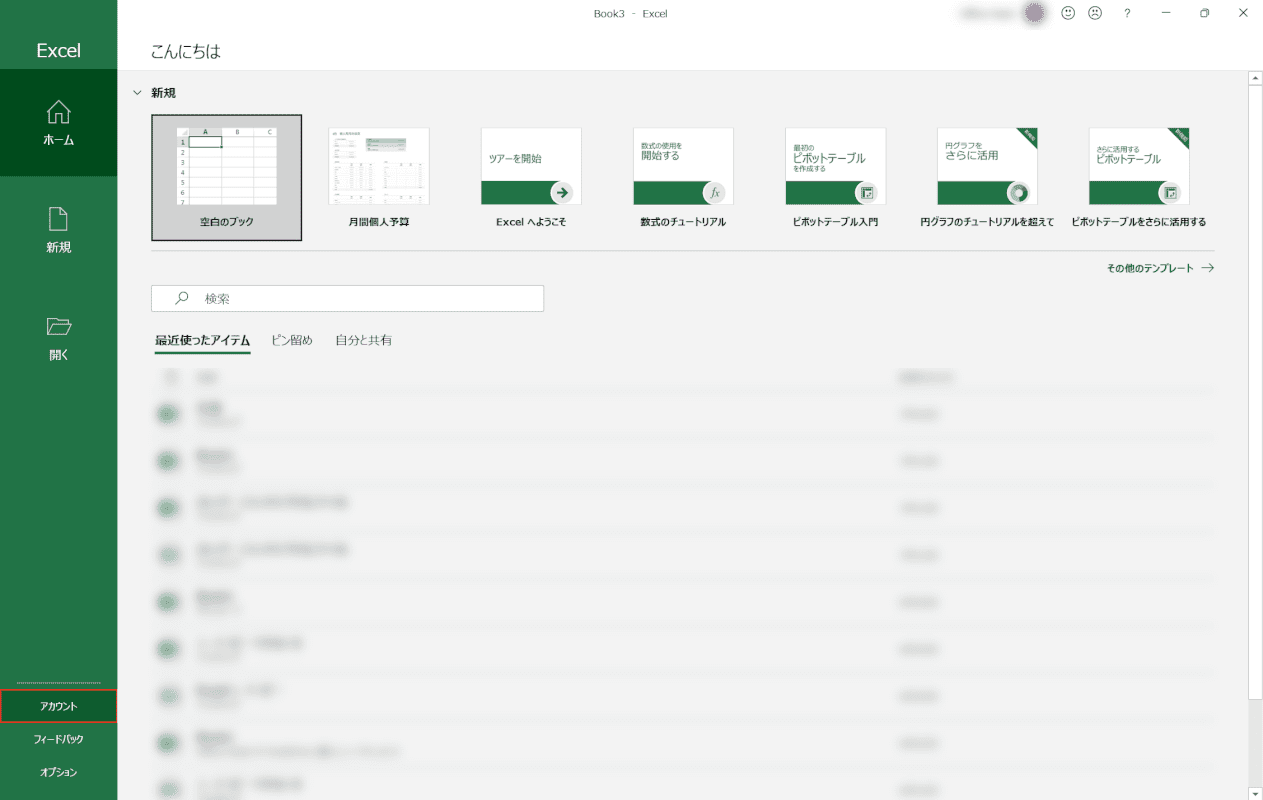Choose the 月間個人予算 template
The height and width of the screenshot is (800, 1263).
tap(379, 177)
